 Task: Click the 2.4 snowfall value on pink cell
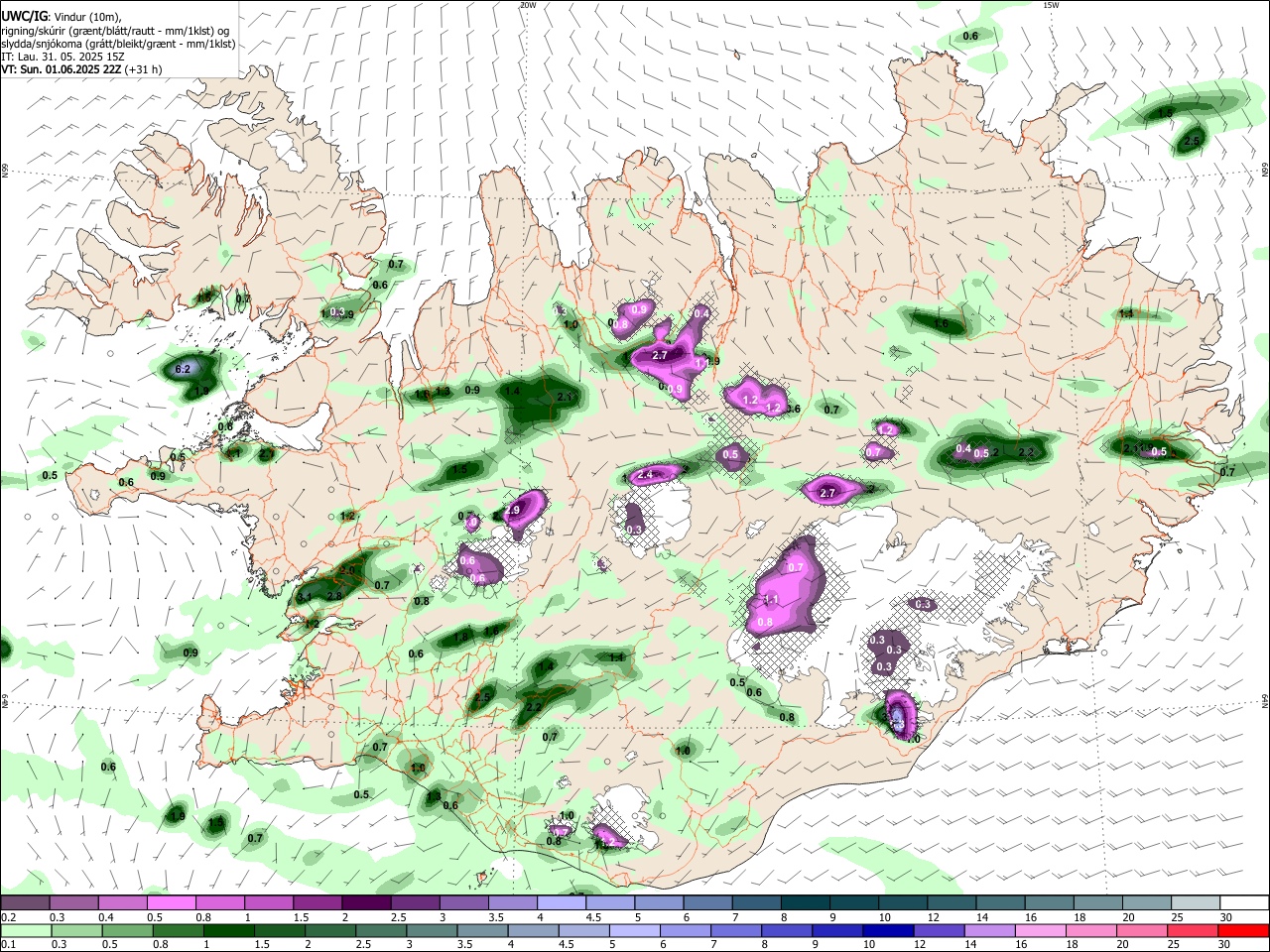pos(645,475)
